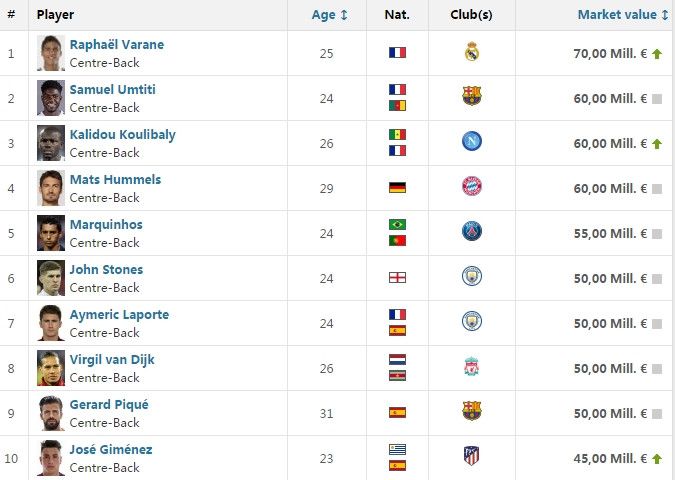Click the England flag for John Stones

(397, 277)
